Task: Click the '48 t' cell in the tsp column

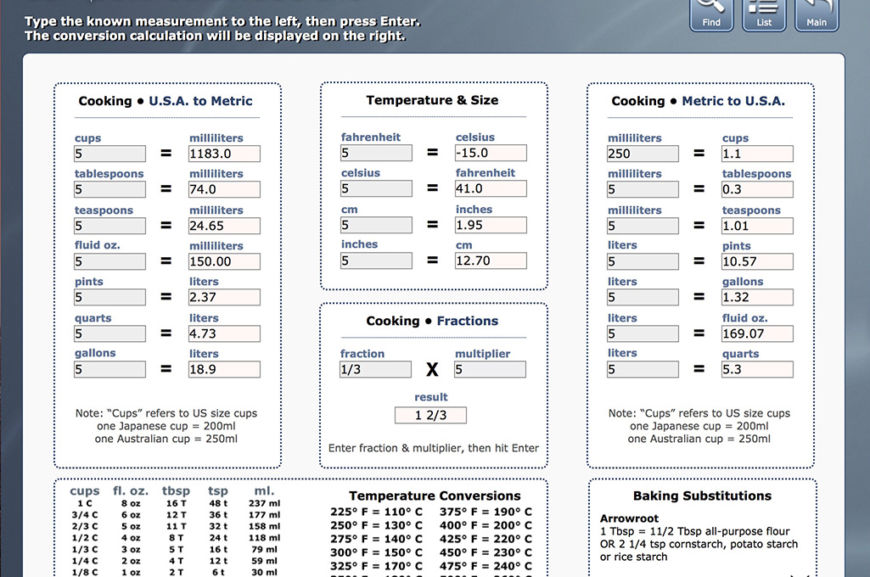Action: click(x=218, y=503)
